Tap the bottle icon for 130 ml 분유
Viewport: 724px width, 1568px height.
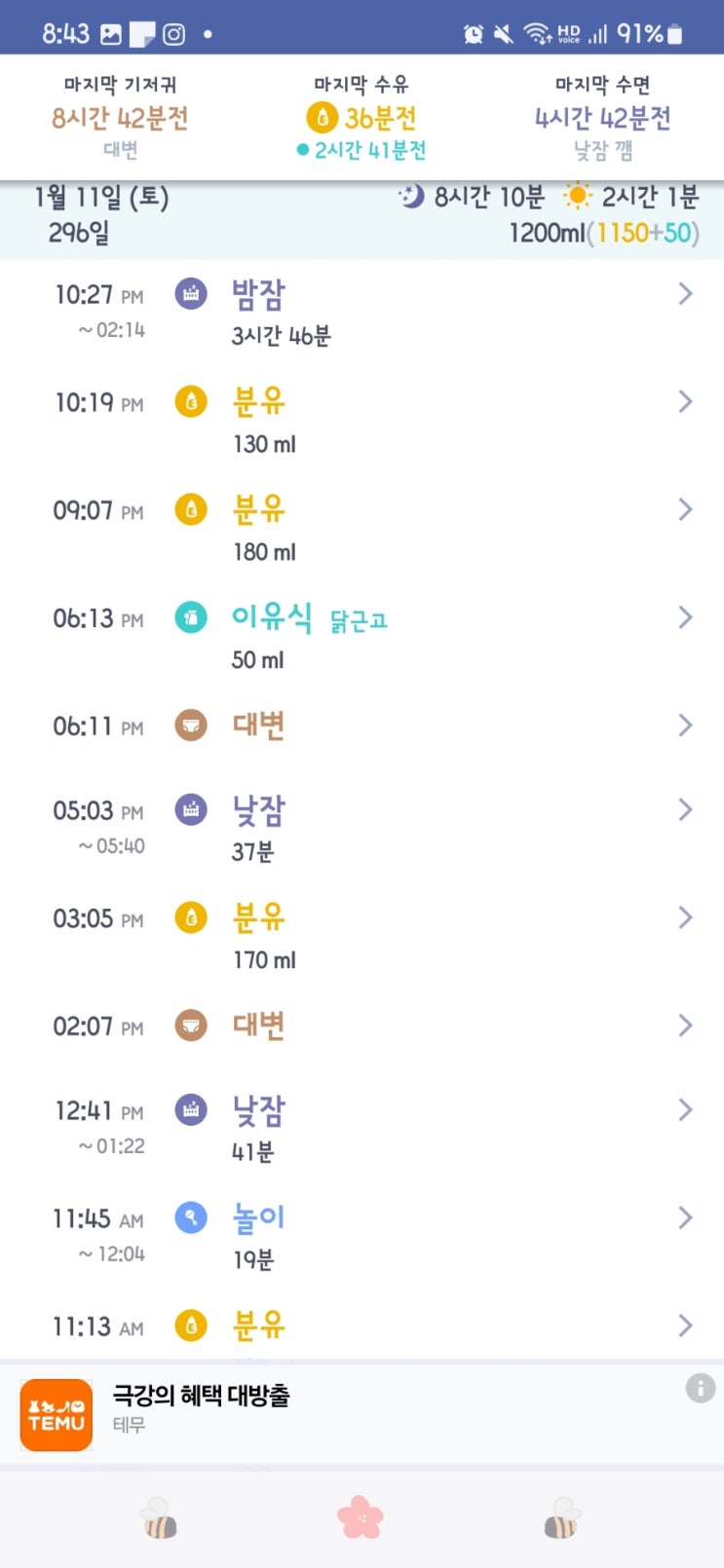[x=191, y=401]
